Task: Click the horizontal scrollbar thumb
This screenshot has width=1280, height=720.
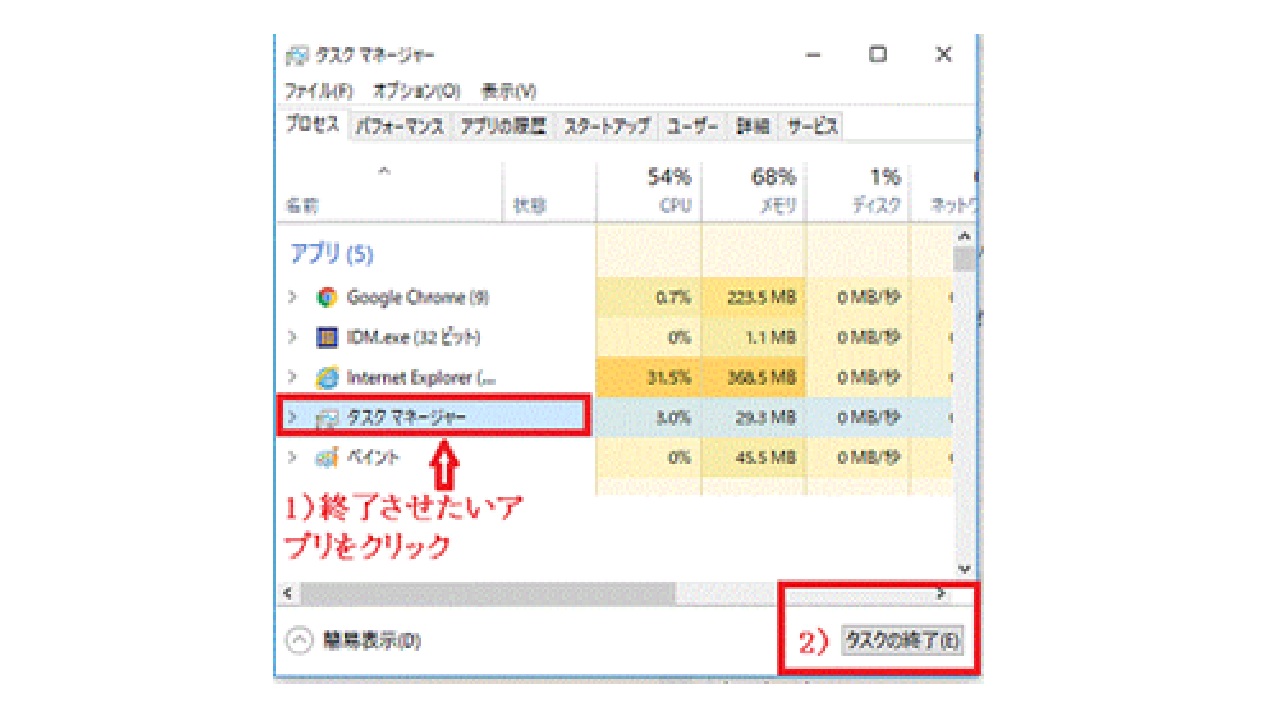Action: (488, 594)
